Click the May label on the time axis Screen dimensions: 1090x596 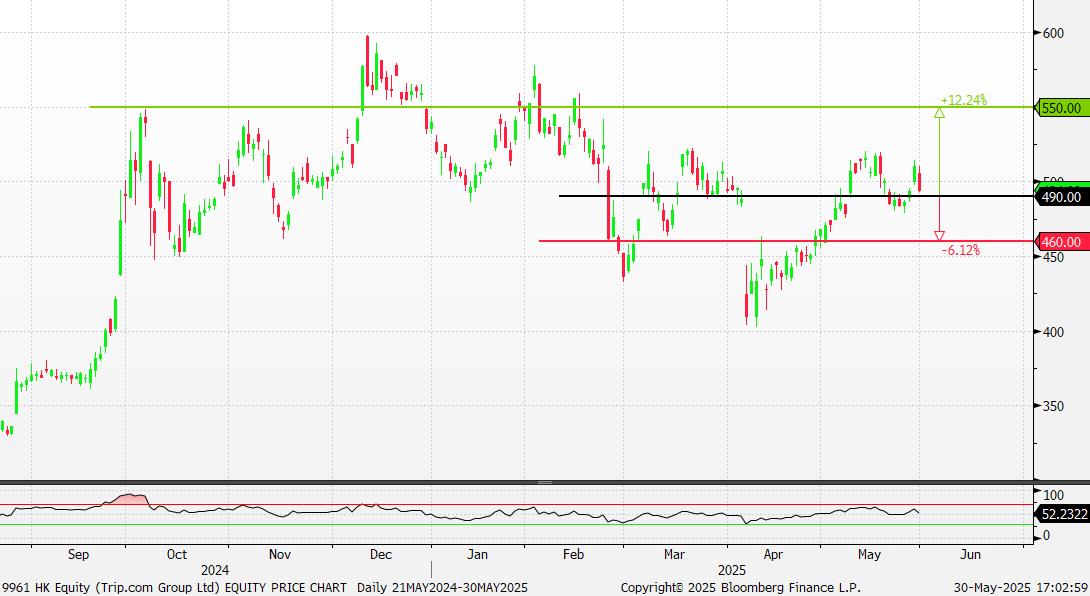(x=869, y=554)
